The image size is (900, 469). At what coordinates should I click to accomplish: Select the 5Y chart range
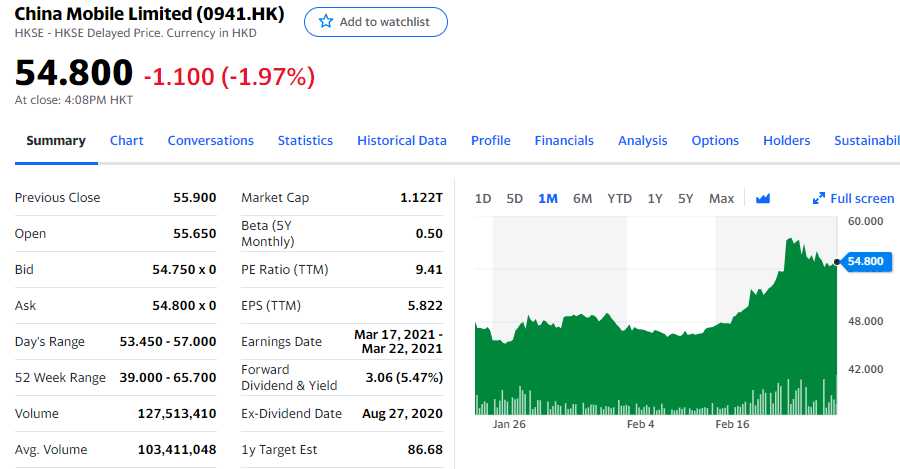[x=685, y=198]
